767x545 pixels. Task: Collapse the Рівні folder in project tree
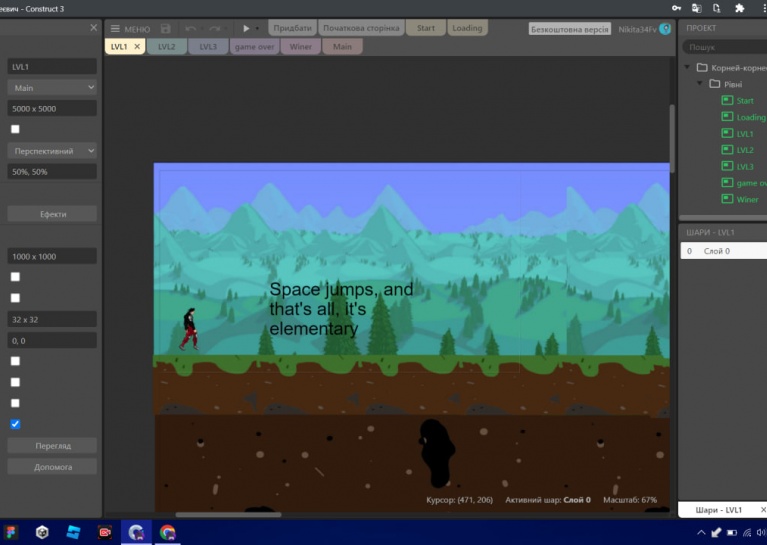click(x=701, y=84)
